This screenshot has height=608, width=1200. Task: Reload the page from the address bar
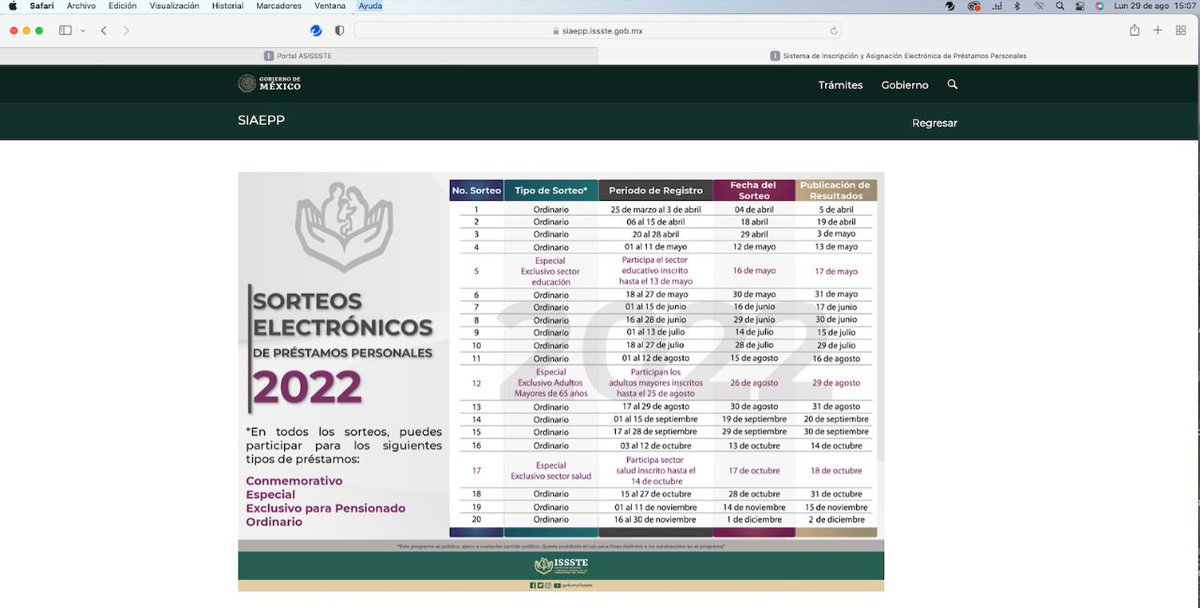[833, 31]
